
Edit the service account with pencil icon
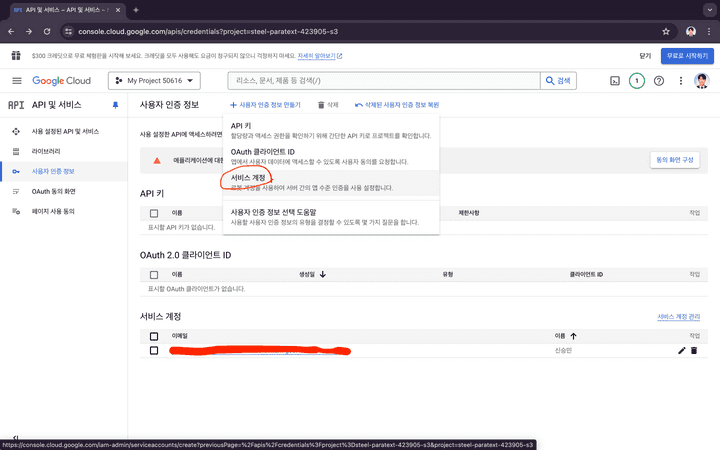[682, 351]
